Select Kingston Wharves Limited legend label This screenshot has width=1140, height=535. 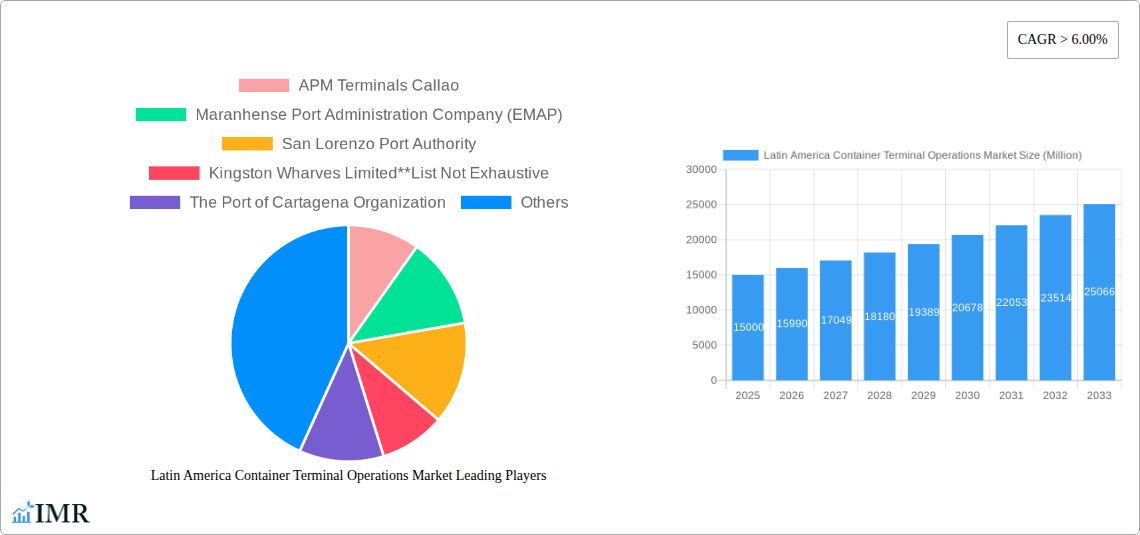click(x=379, y=173)
